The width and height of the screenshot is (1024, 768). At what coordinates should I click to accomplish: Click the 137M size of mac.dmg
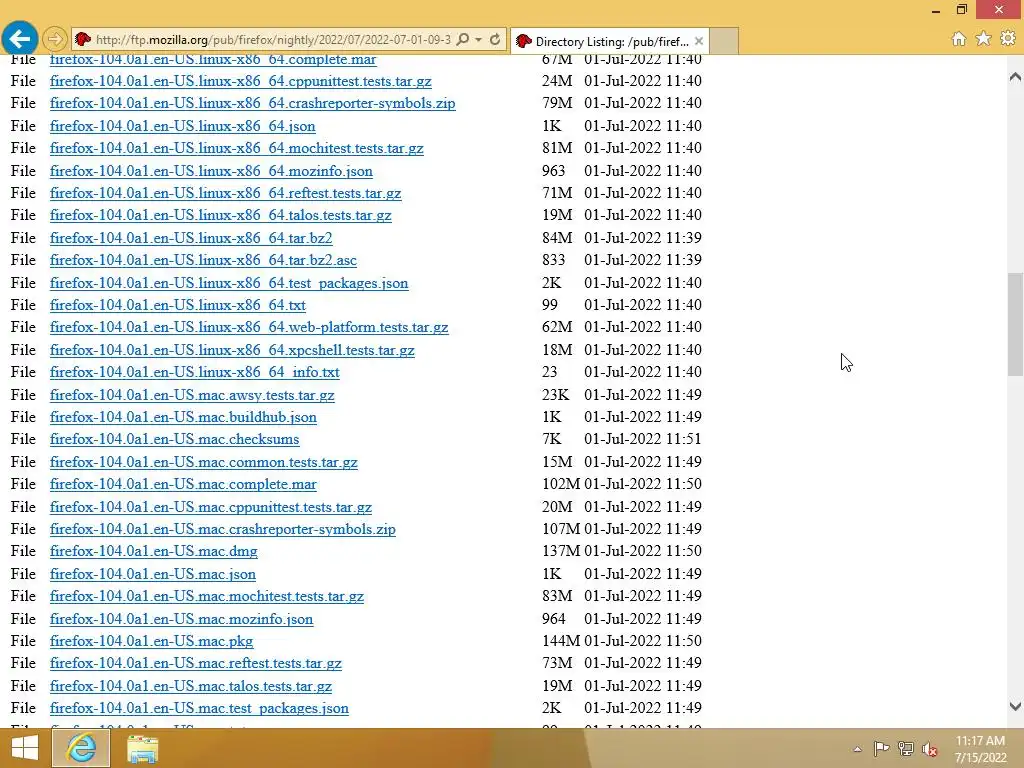(x=561, y=551)
